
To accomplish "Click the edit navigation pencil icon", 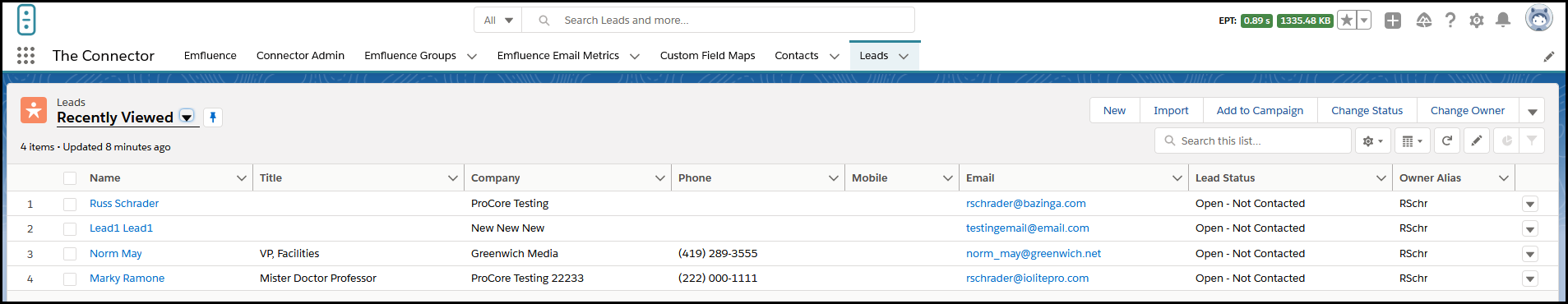I will tap(1549, 56).
